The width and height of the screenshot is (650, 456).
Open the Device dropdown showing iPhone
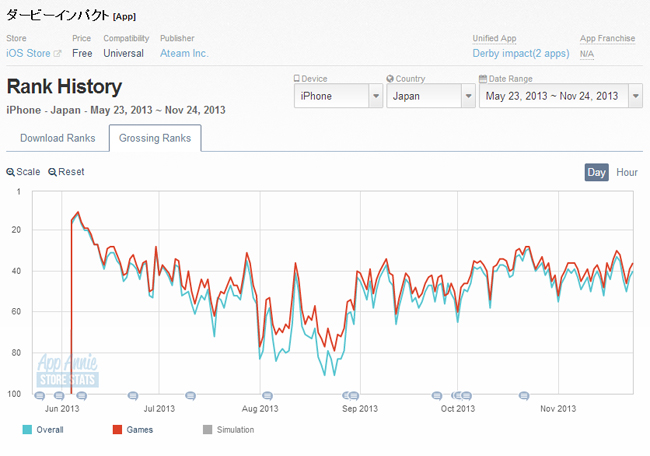(x=338, y=96)
